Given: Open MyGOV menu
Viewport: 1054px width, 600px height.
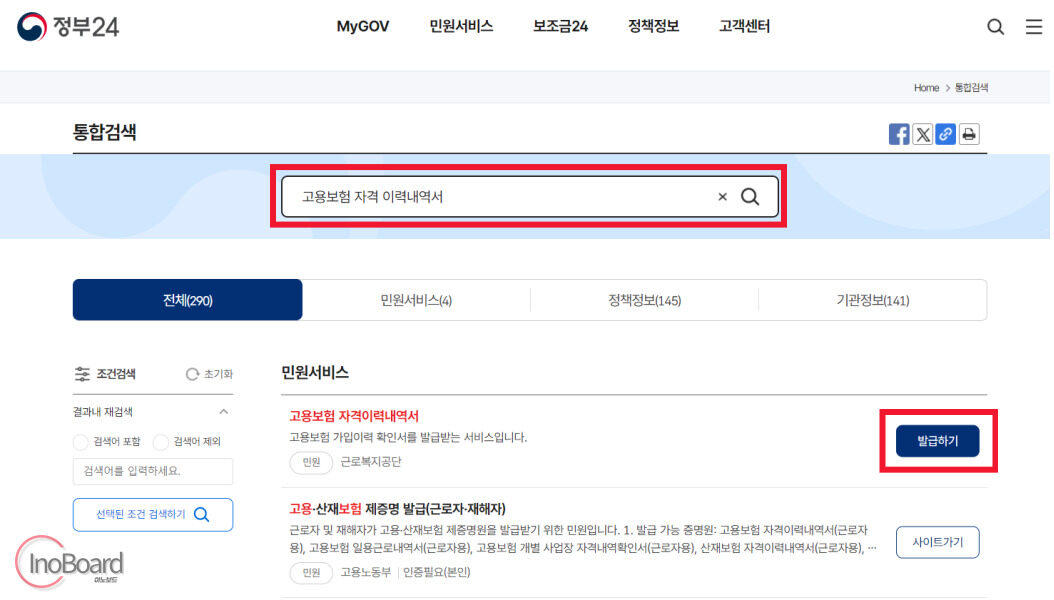Looking at the screenshot, I should [x=363, y=27].
